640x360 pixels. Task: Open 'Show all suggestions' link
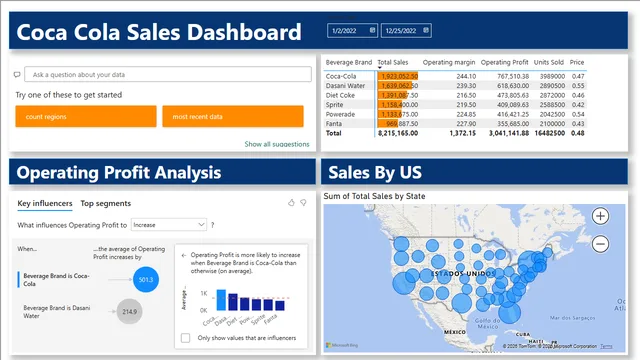tap(277, 144)
